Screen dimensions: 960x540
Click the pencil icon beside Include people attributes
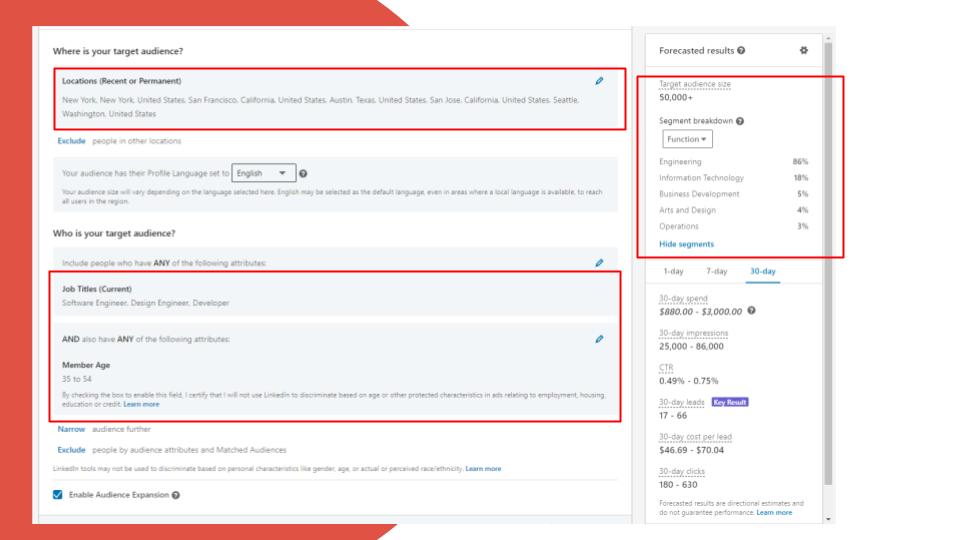click(x=599, y=263)
